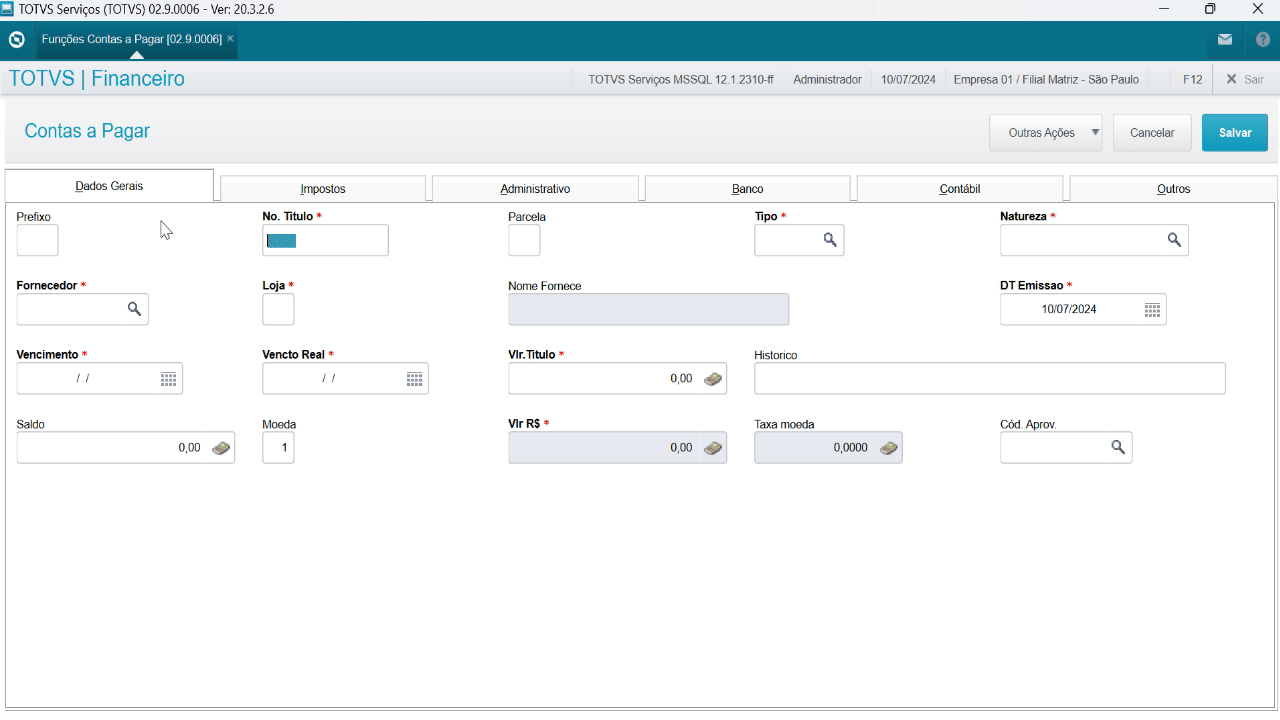Image resolution: width=1280 pixels, height=720 pixels.
Task: Click the Contas a Pagar heading
Action: pos(87,131)
